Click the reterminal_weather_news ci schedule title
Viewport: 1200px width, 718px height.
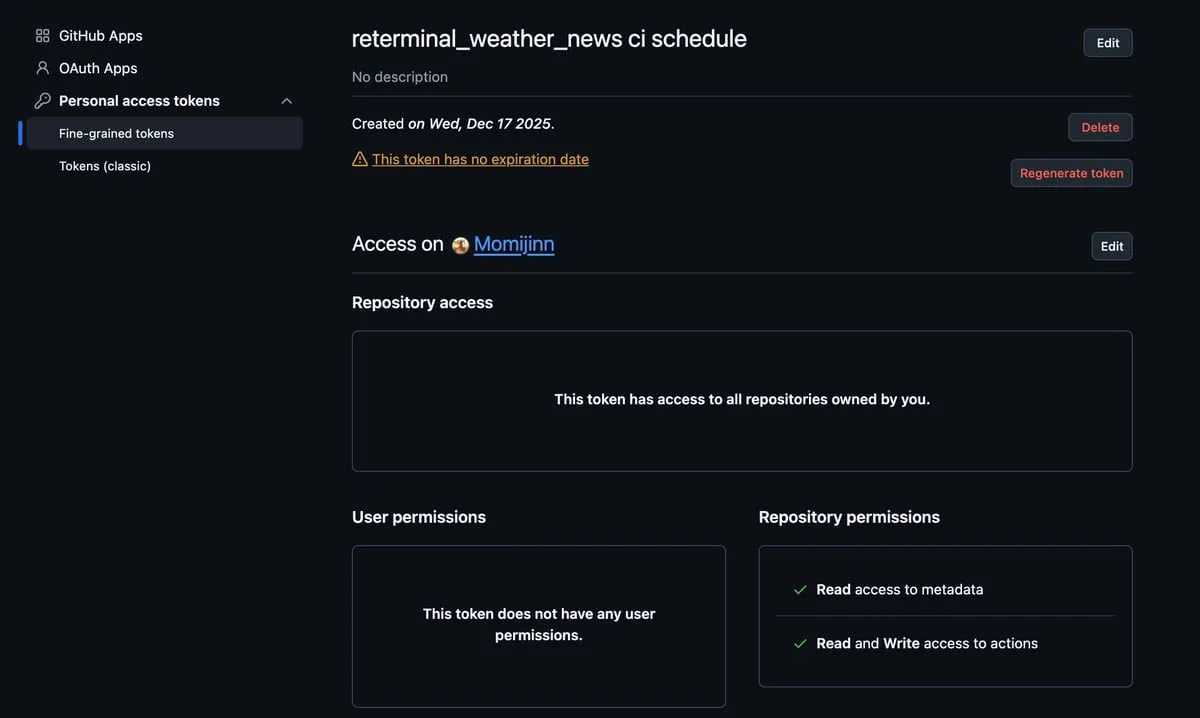pos(549,39)
